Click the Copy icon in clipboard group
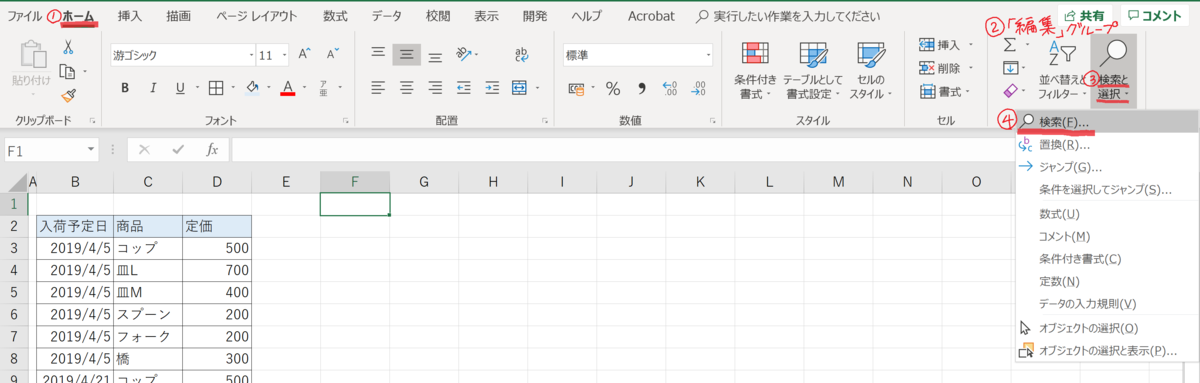The width and height of the screenshot is (1200, 383). pyautogui.click(x=66, y=71)
